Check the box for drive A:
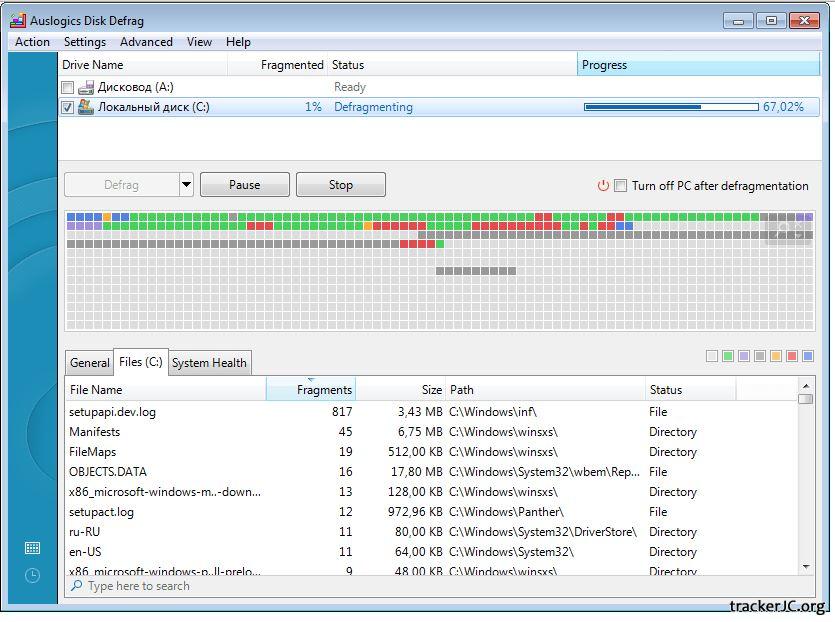Screen dimensions: 835x622 point(68,88)
